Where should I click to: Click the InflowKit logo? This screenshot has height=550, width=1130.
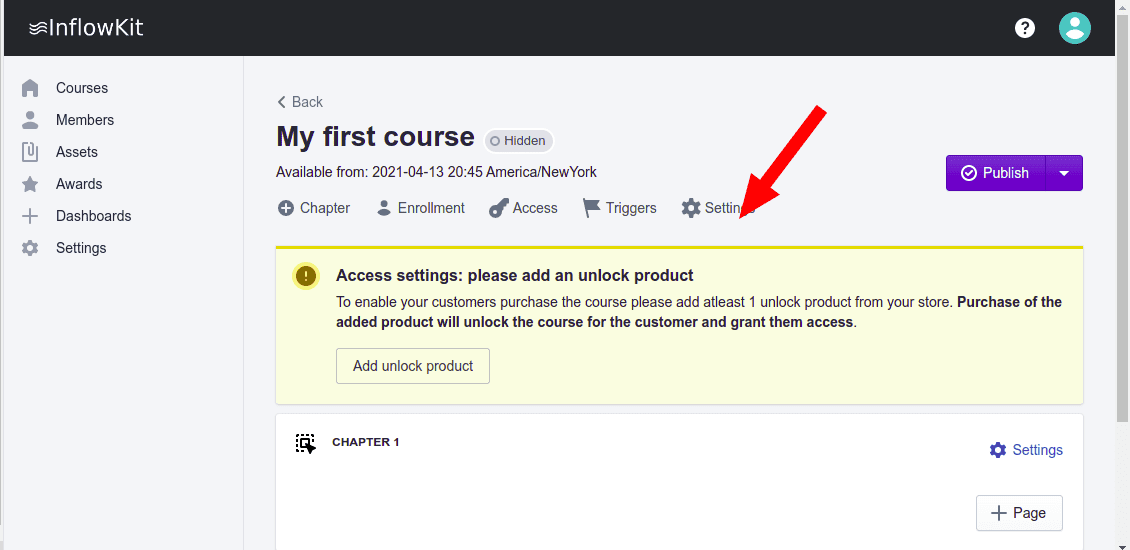click(x=86, y=28)
